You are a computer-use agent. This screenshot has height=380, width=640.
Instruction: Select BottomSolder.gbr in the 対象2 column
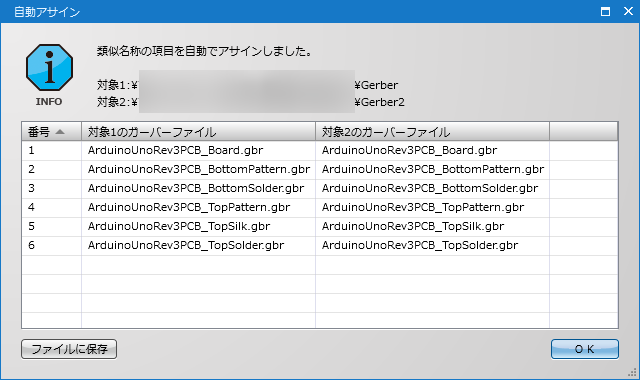[x=430, y=188]
